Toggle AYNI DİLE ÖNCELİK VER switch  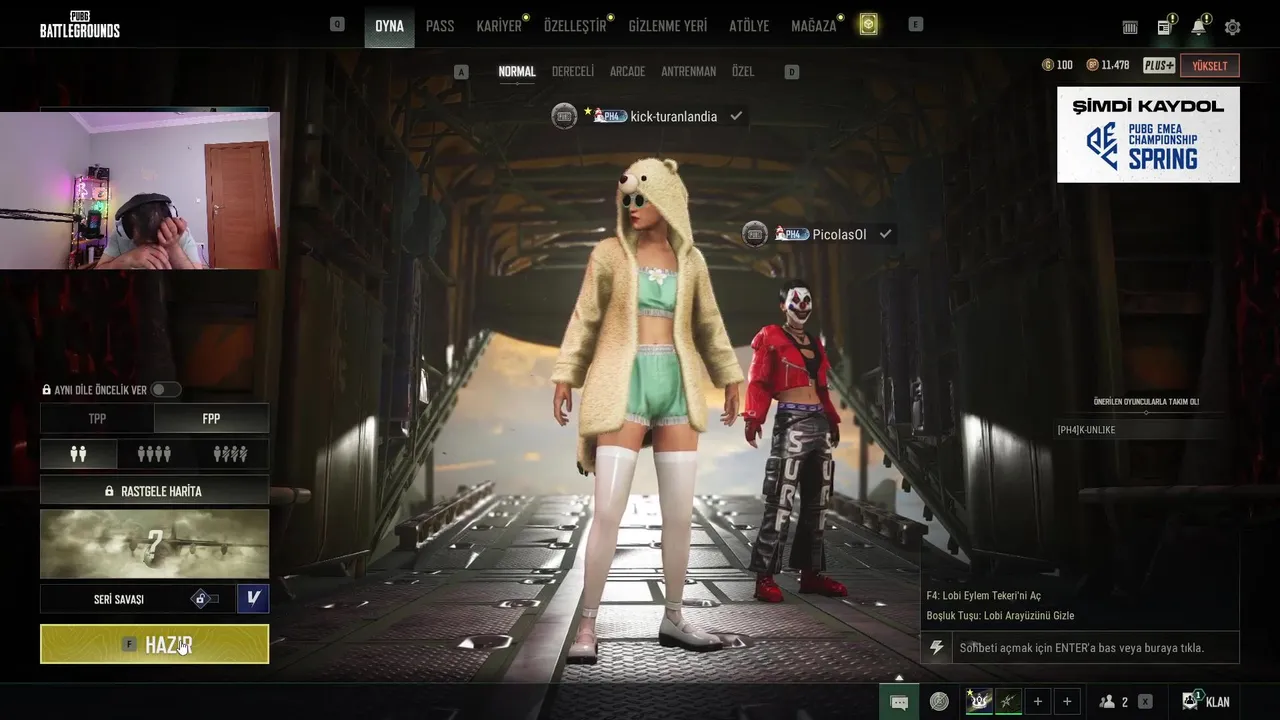(x=165, y=390)
